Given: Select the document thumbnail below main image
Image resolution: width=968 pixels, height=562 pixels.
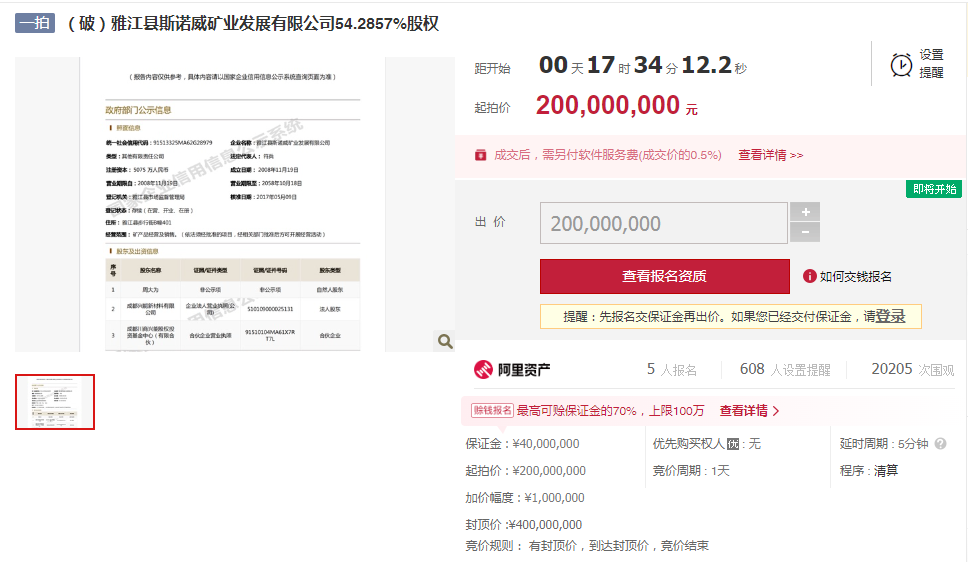Looking at the screenshot, I should [55, 401].
